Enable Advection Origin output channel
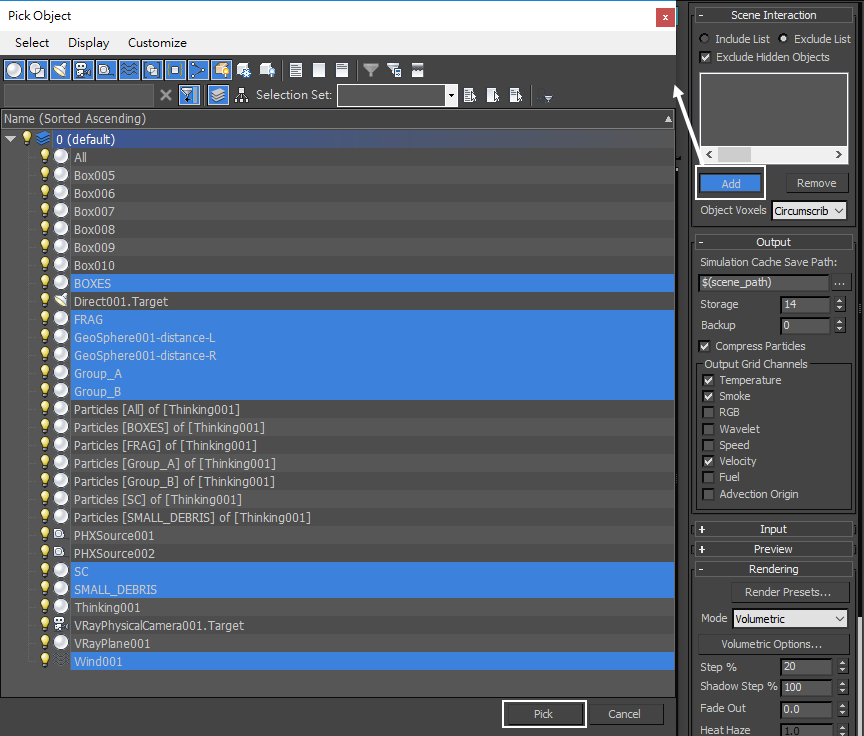Viewport: 864px width, 736px height. pyautogui.click(x=709, y=494)
